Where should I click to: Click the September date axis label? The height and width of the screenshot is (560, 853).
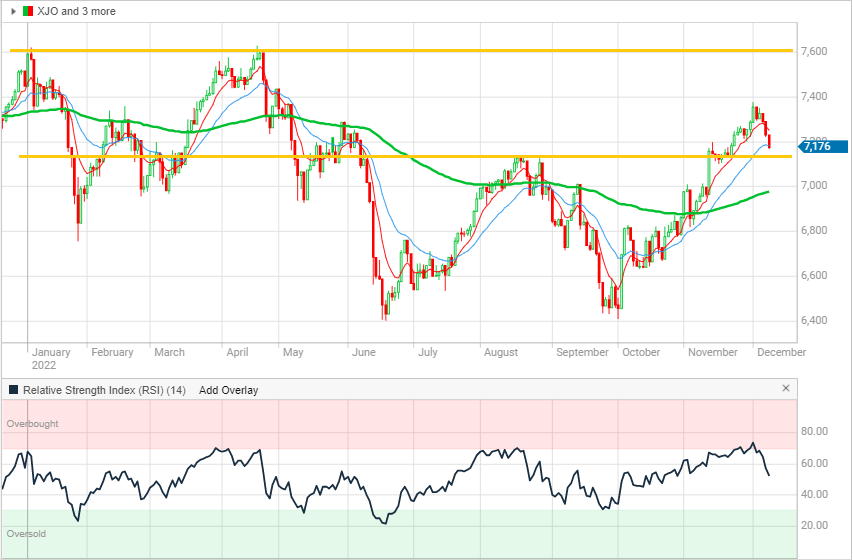[582, 352]
